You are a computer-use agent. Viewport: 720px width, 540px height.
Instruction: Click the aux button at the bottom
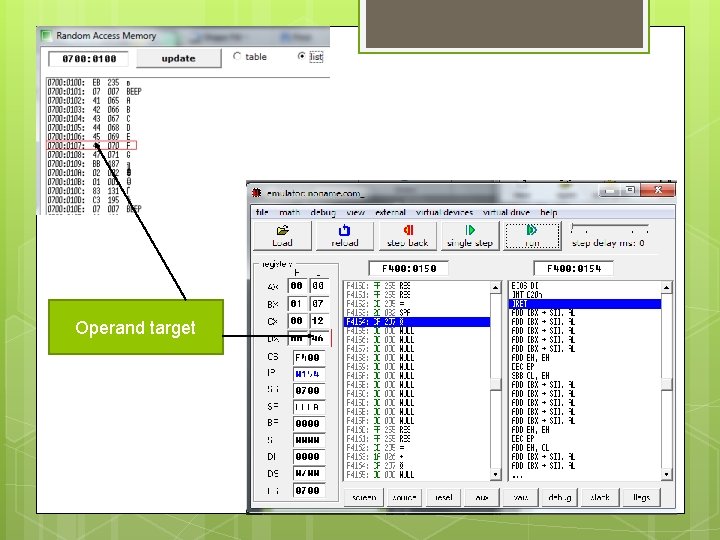tap(482, 497)
